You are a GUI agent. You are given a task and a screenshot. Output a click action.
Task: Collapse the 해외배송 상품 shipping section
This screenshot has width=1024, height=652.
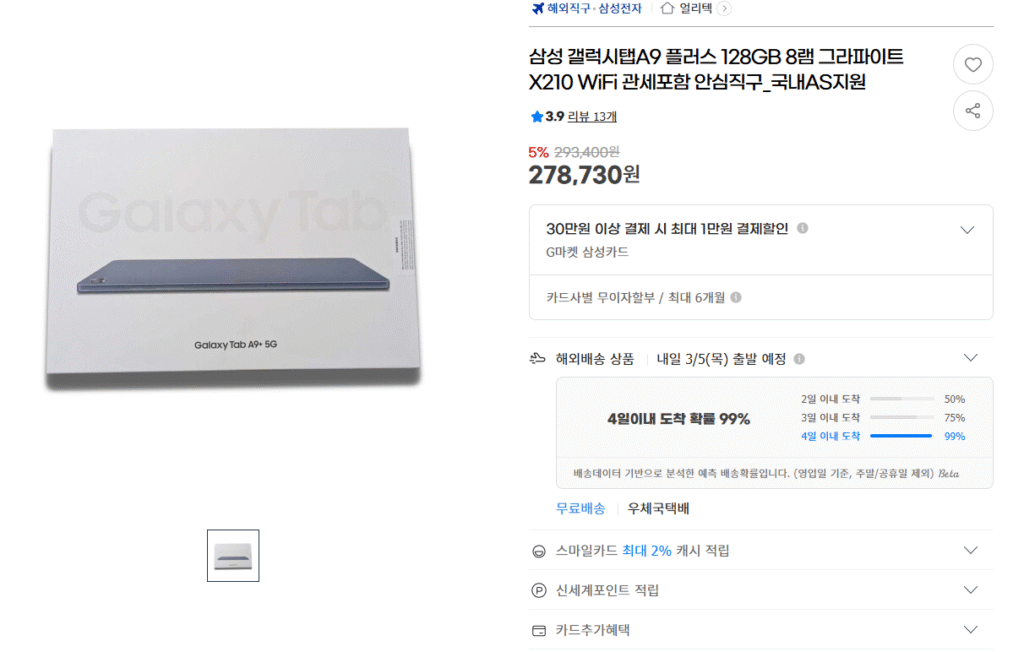pyautogui.click(x=970, y=357)
